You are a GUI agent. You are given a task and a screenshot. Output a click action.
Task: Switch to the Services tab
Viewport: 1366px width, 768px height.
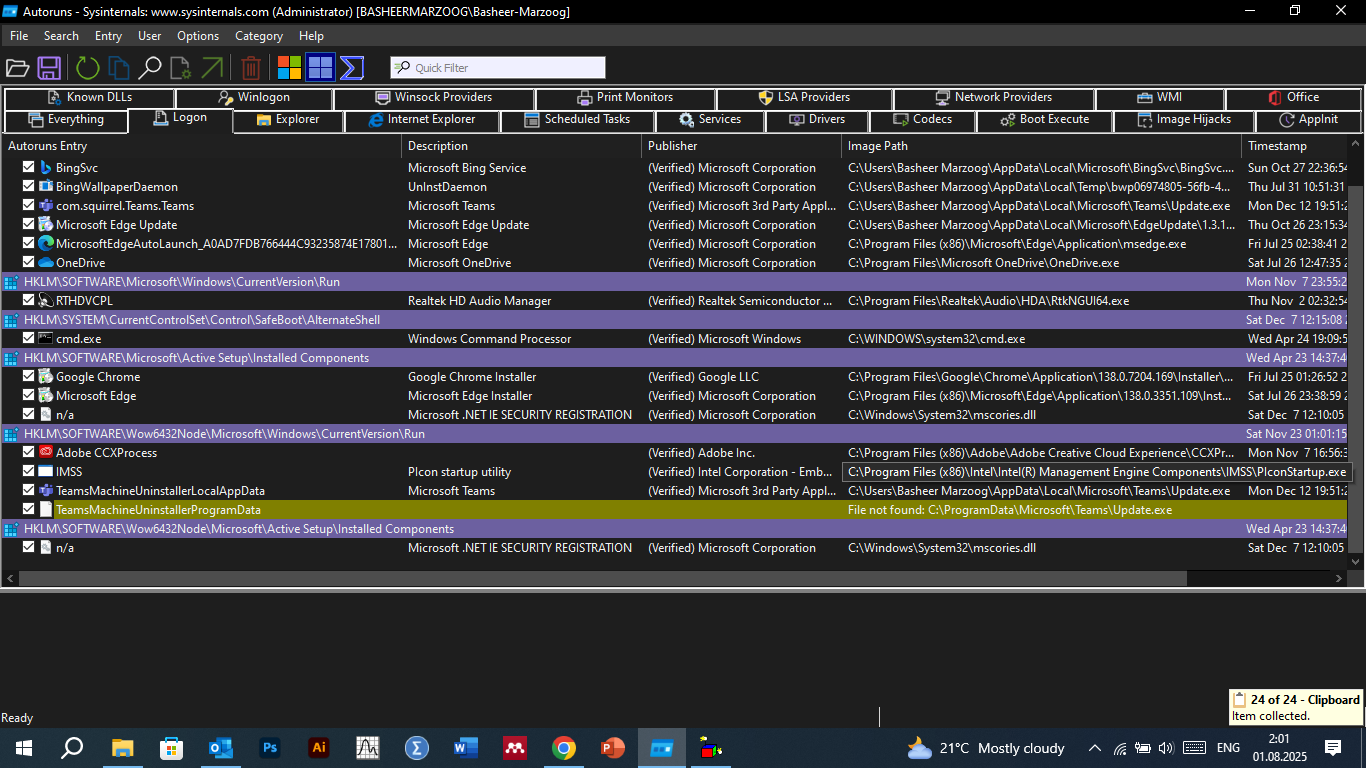coord(710,119)
